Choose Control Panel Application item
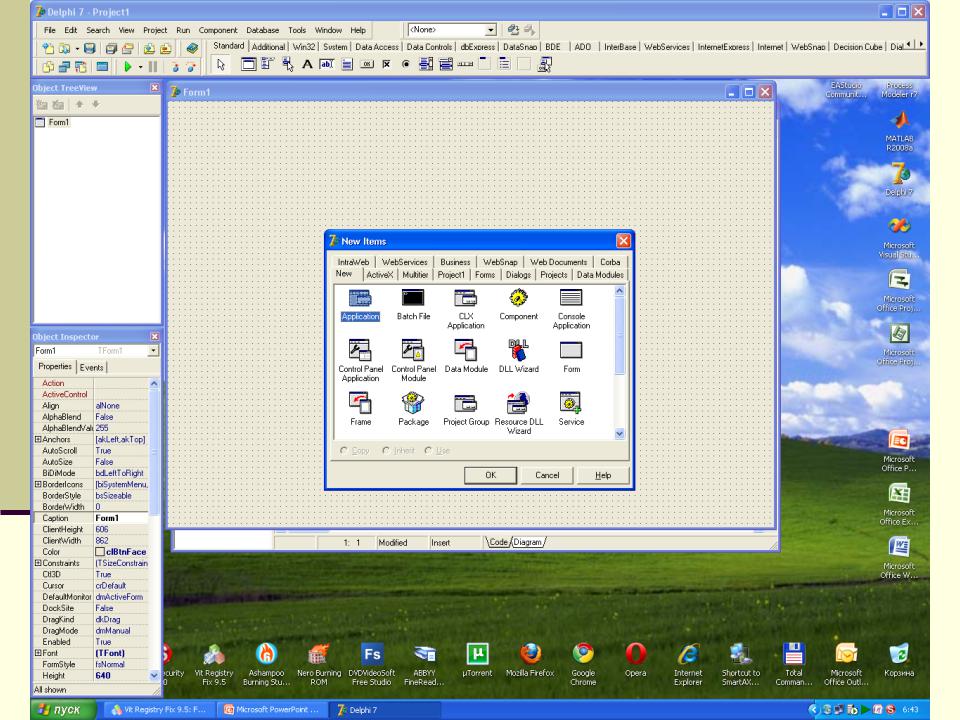The width and height of the screenshot is (960, 720). coord(360,362)
